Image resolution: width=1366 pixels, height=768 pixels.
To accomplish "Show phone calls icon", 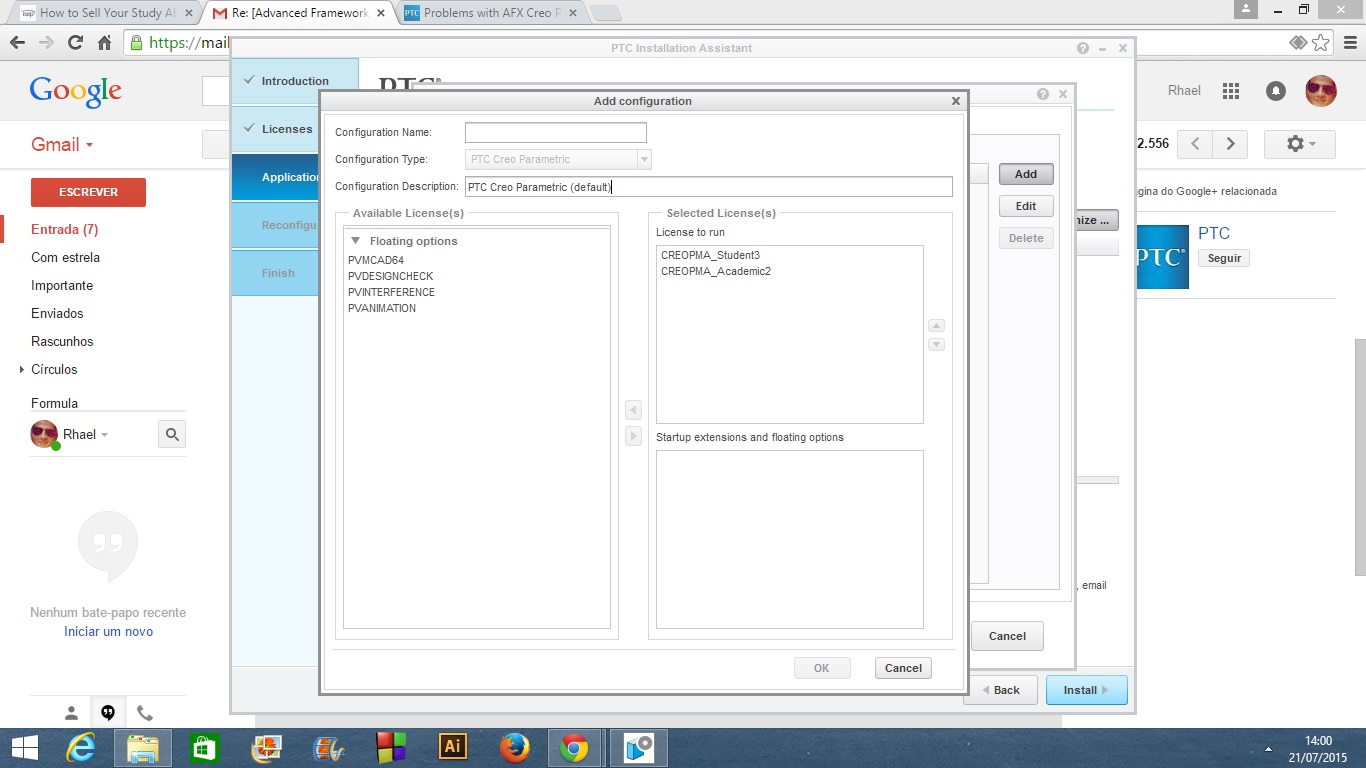I will click(x=145, y=713).
